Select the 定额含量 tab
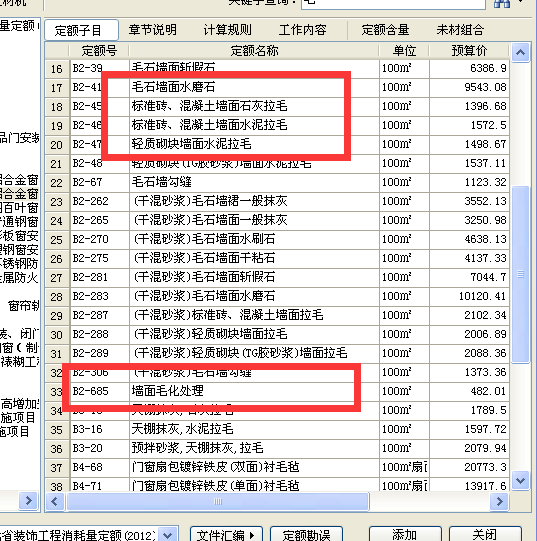The width and height of the screenshot is (537, 541). coord(385,30)
